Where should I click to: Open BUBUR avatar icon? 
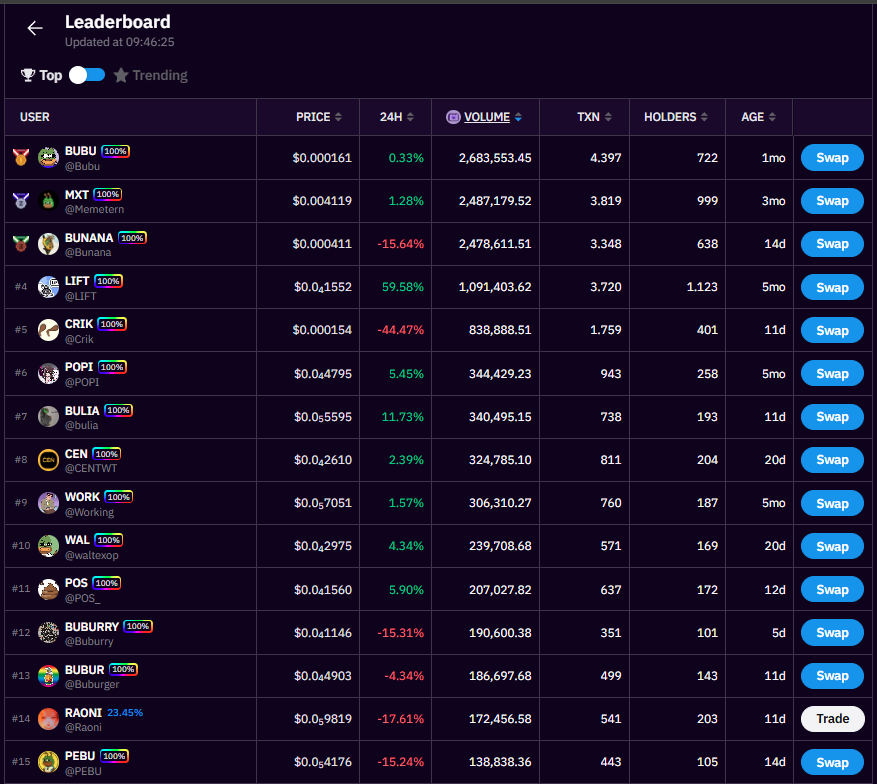coord(48,676)
